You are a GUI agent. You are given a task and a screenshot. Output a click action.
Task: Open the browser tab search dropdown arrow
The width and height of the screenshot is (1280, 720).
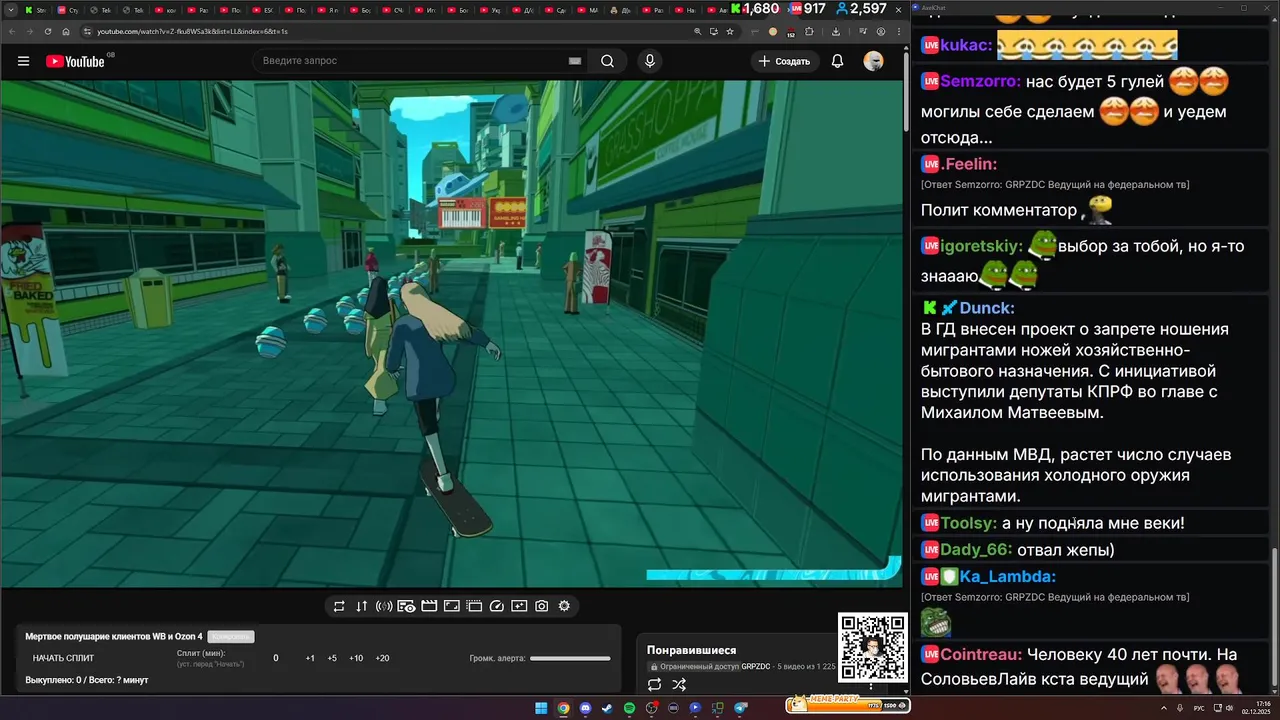pos(9,10)
